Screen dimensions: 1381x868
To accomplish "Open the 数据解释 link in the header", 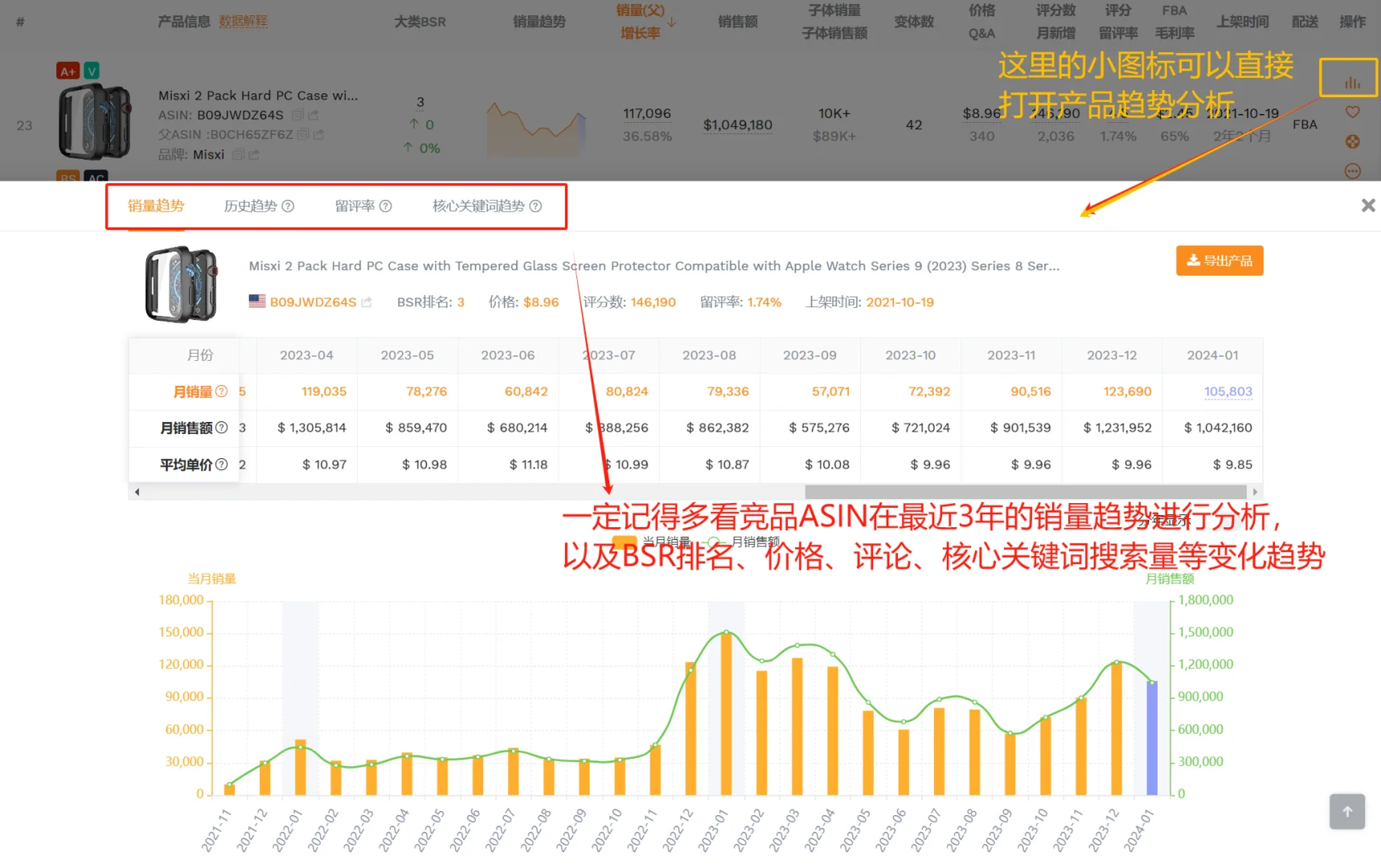I will (x=244, y=21).
